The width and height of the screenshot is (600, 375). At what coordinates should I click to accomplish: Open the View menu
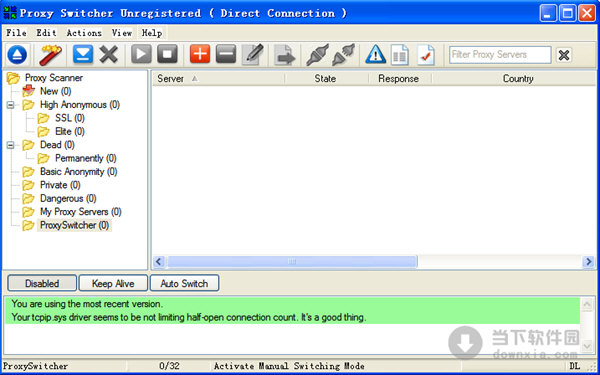coord(122,33)
